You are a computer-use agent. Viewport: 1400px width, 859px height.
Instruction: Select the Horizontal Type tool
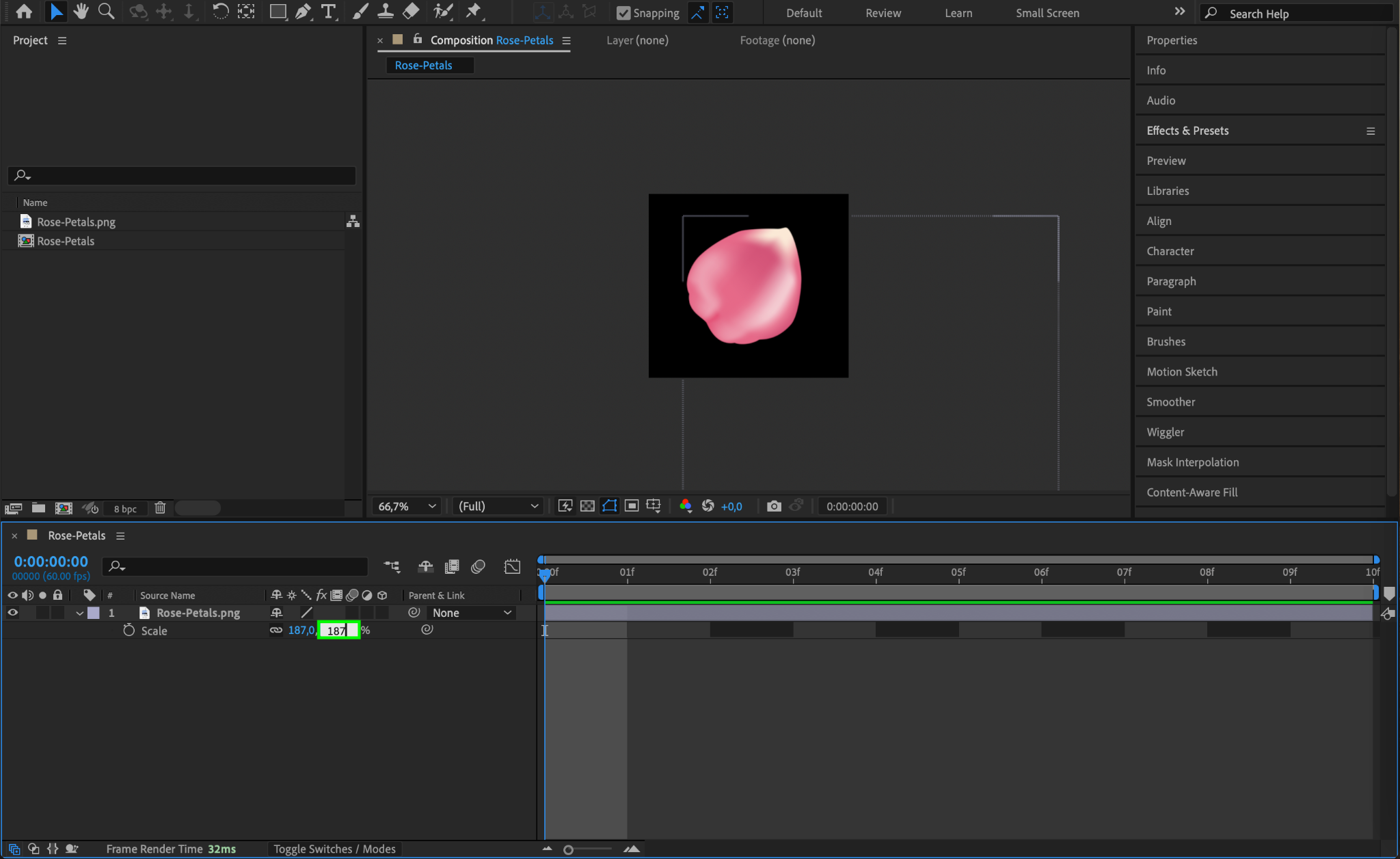pos(329,12)
